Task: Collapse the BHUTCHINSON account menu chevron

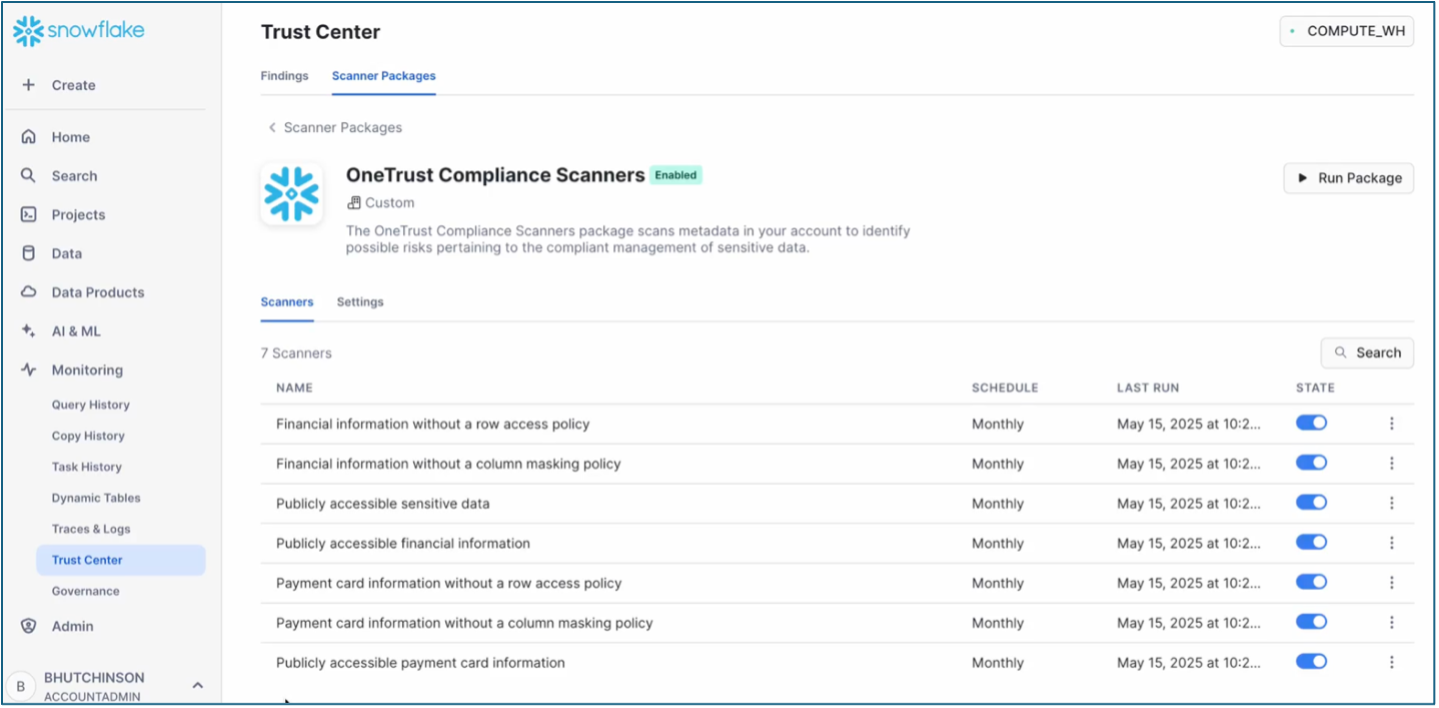Action: (197, 684)
